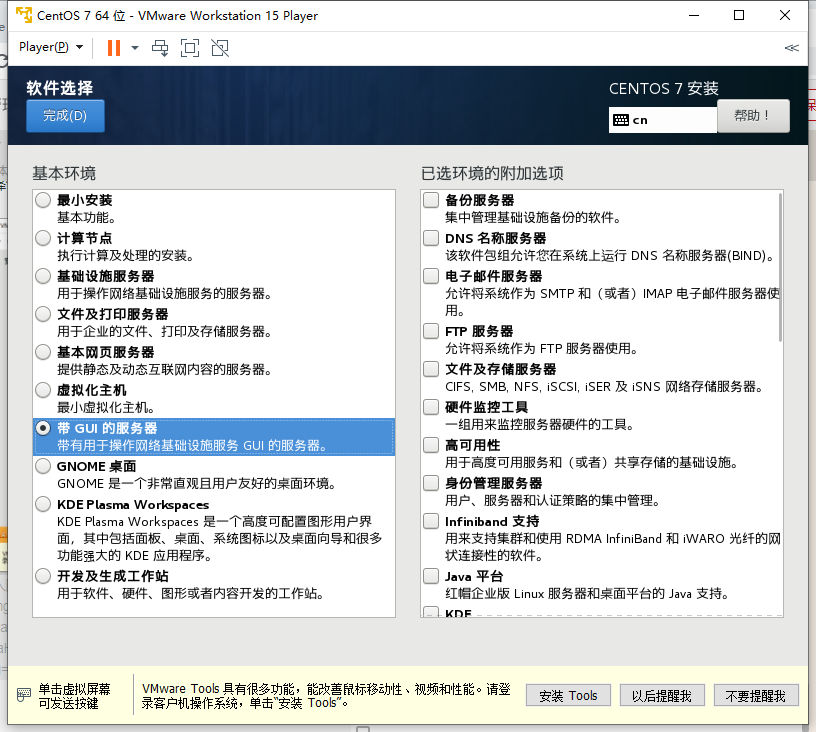
Task: Select 开发及生成工作站 radio button
Action: pos(43,576)
